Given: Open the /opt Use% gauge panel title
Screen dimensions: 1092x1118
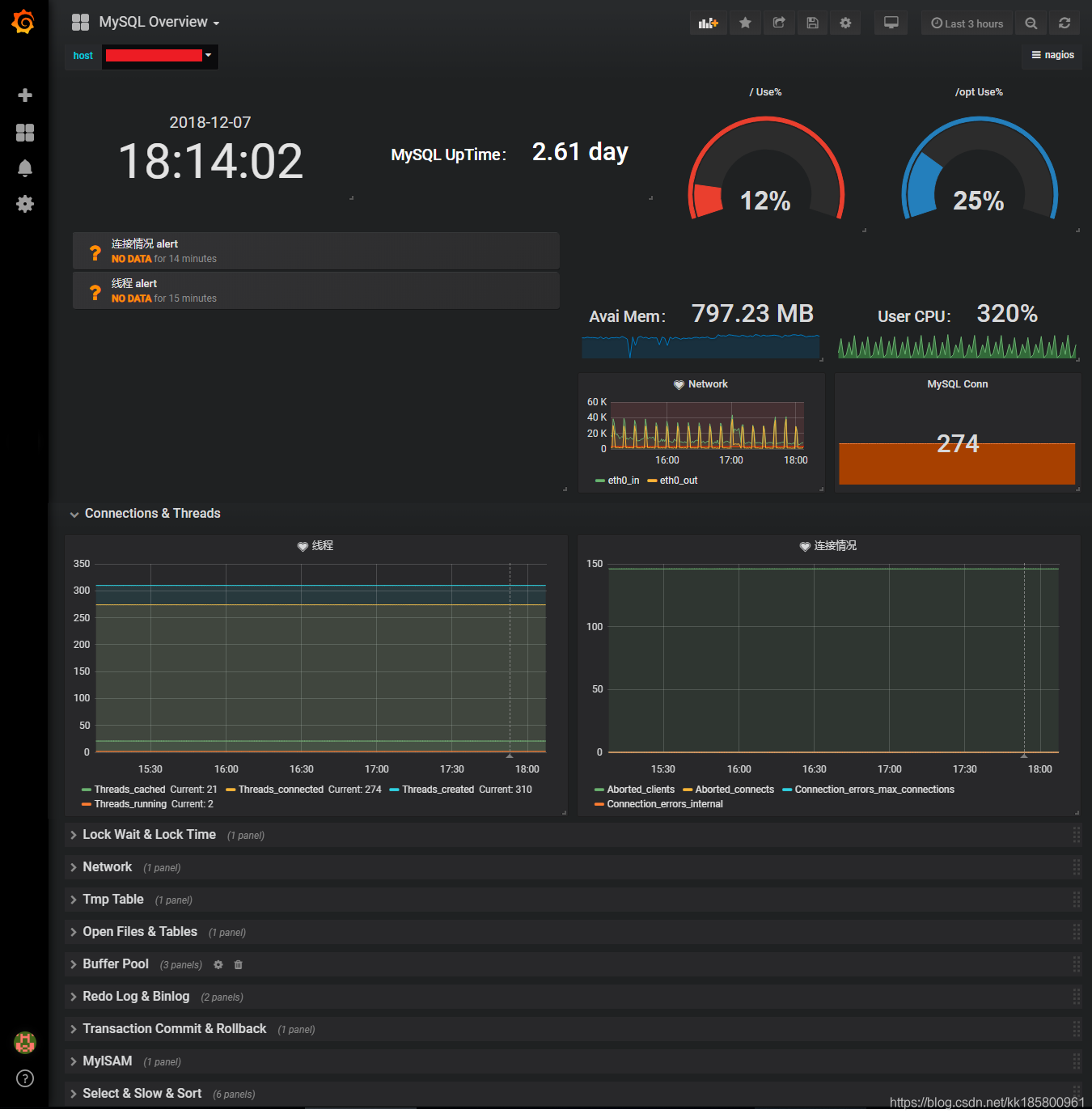Looking at the screenshot, I should pos(979,92).
